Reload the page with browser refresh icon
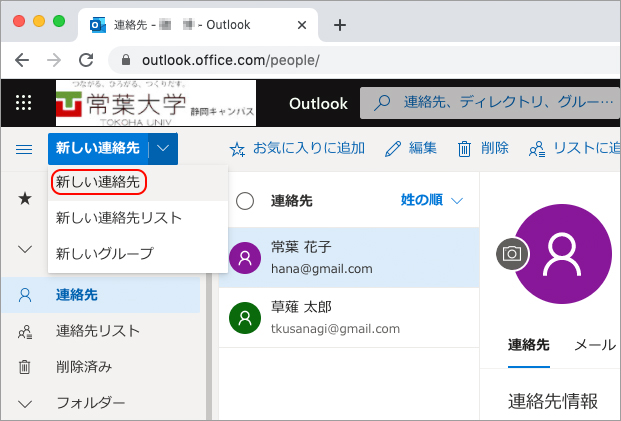 coord(86,59)
